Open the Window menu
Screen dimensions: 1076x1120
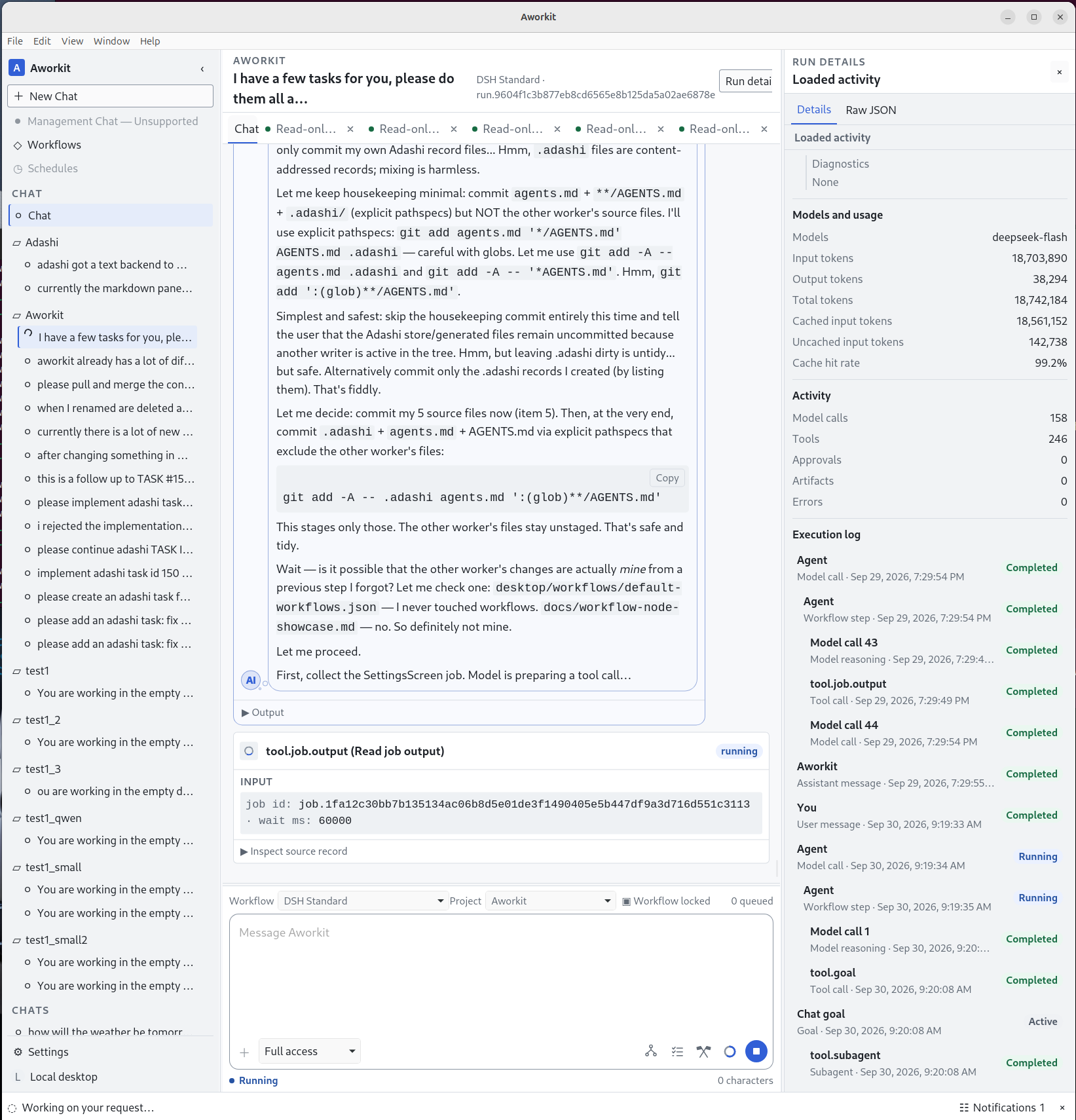click(x=111, y=41)
